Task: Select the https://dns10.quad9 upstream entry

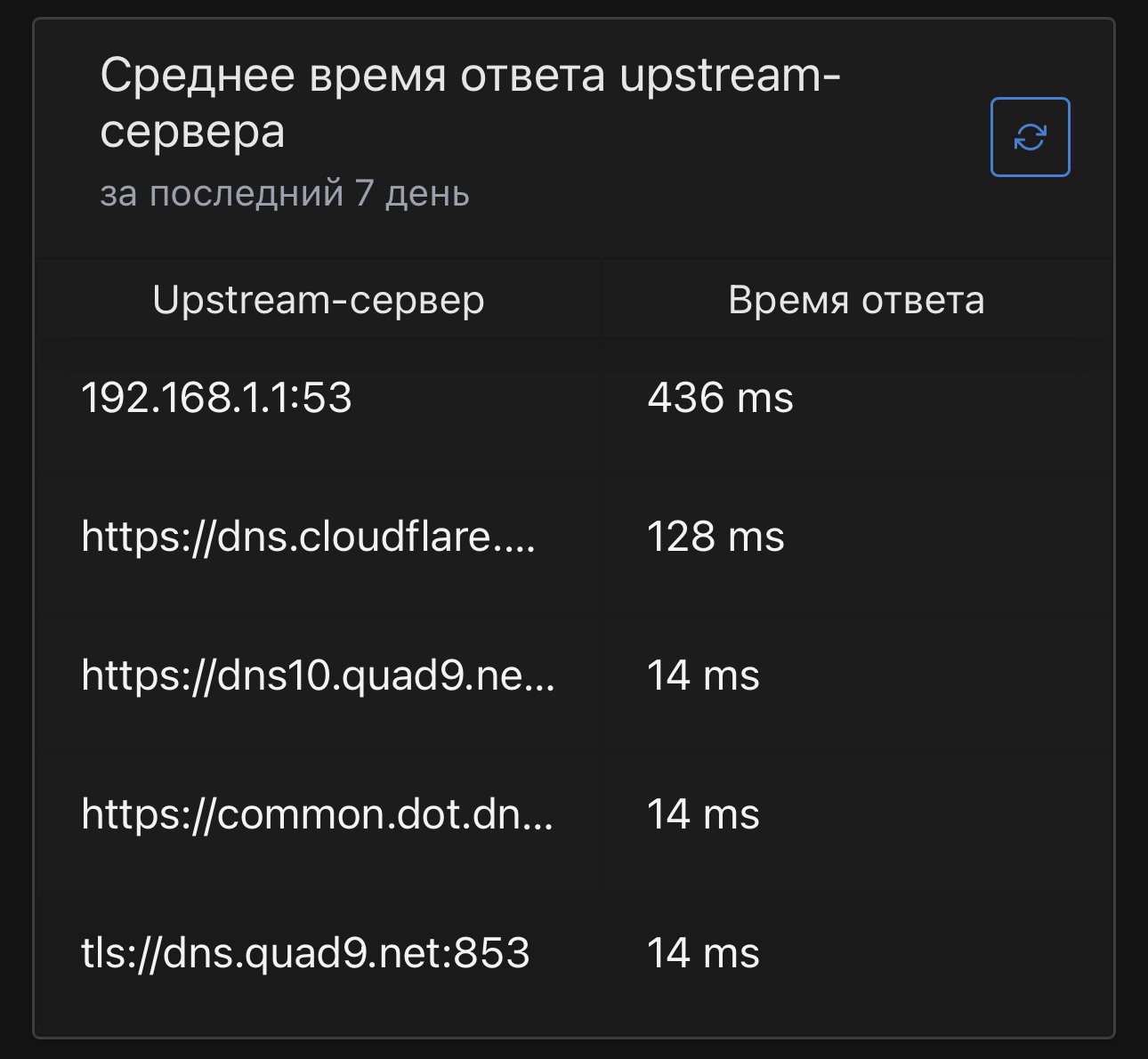Action: [318, 675]
